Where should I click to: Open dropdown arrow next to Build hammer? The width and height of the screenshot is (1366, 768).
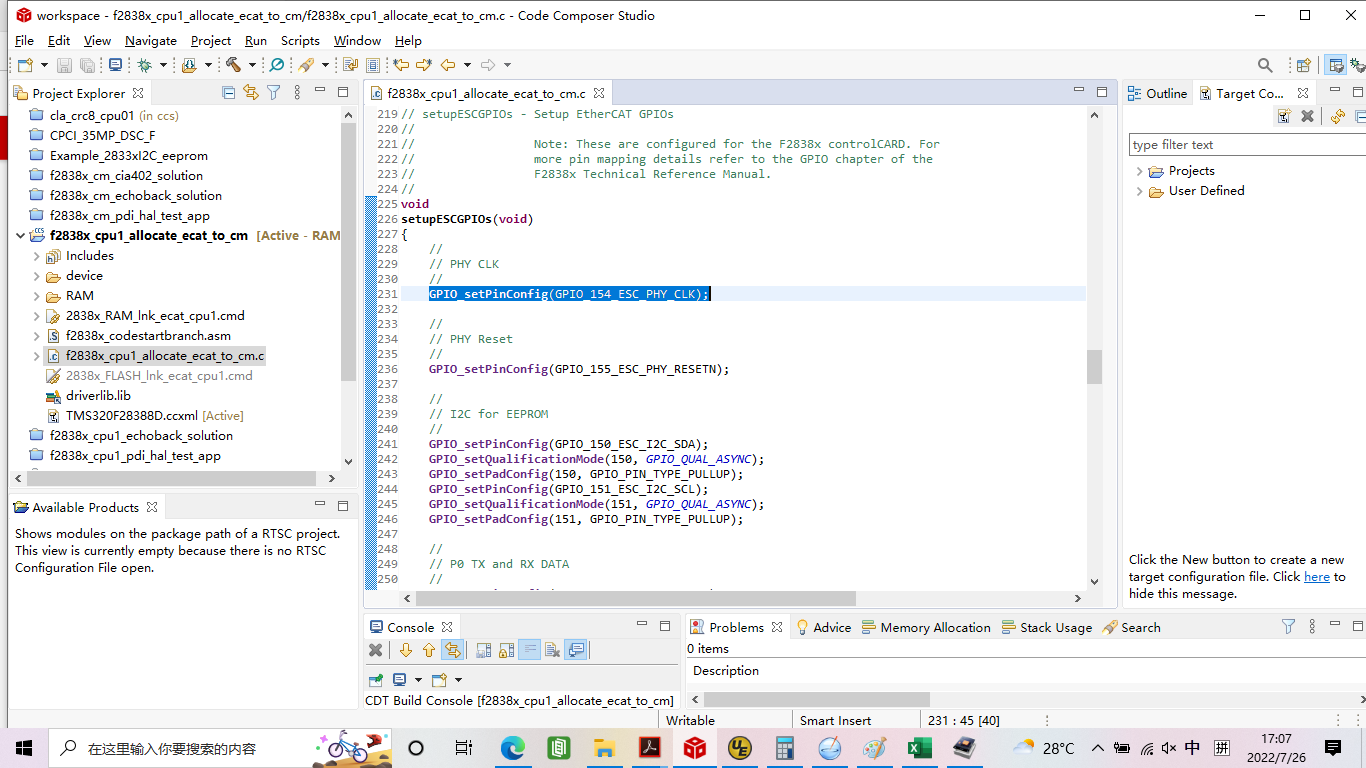[x=252, y=65]
